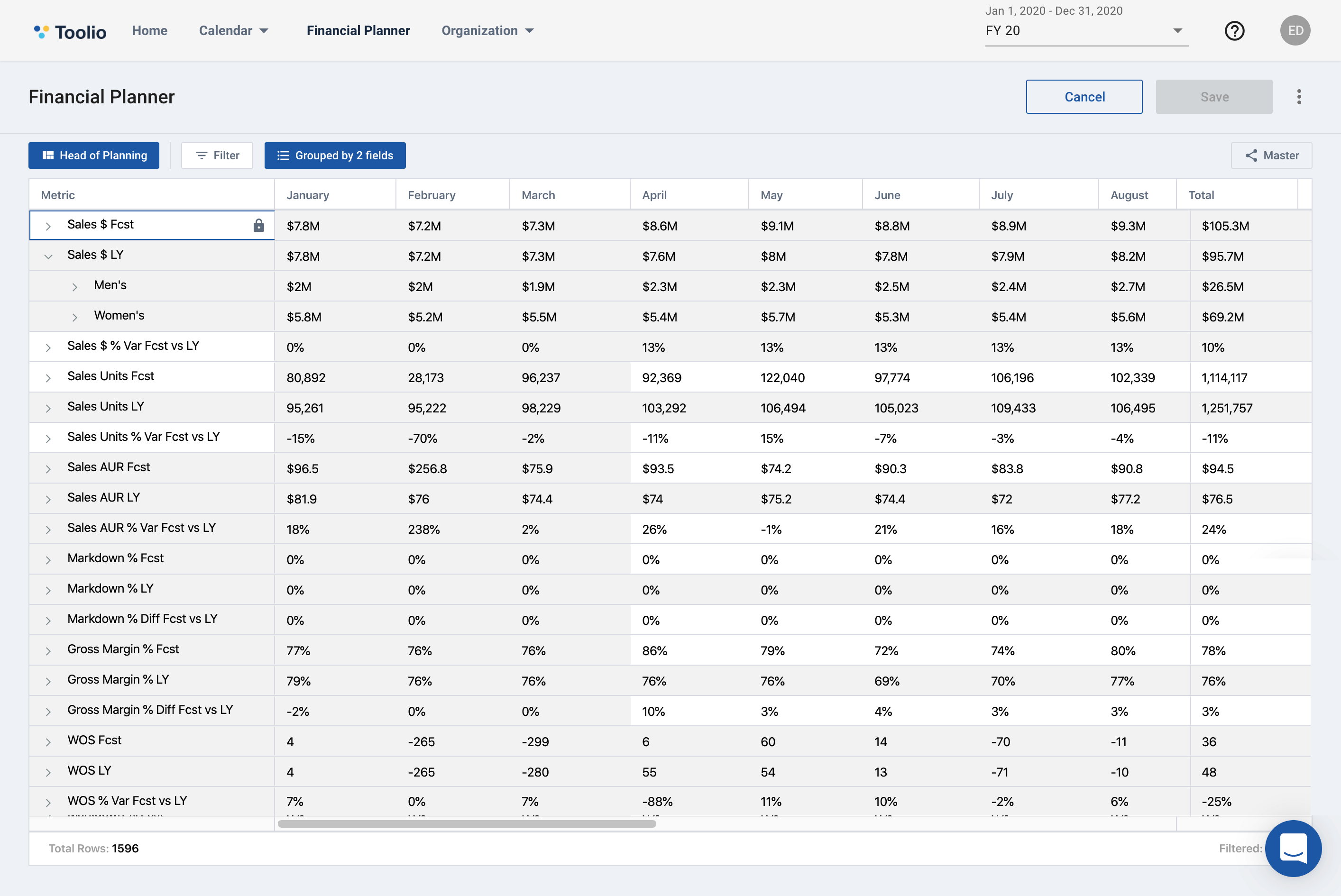Click the Metric column header

click(151, 195)
